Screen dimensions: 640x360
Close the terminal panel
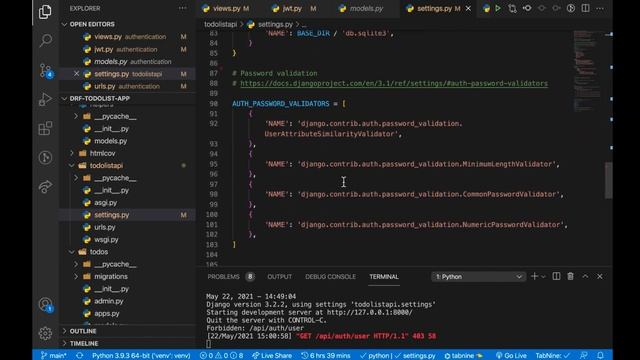tap(600, 276)
